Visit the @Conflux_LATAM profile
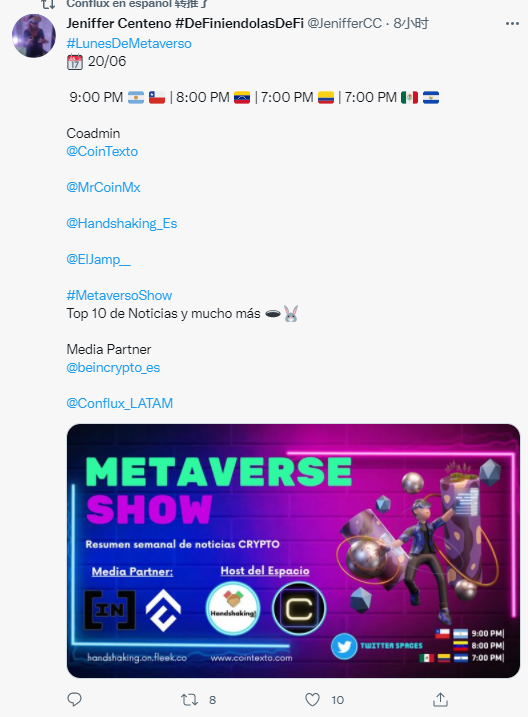The height and width of the screenshot is (717, 528). point(119,403)
